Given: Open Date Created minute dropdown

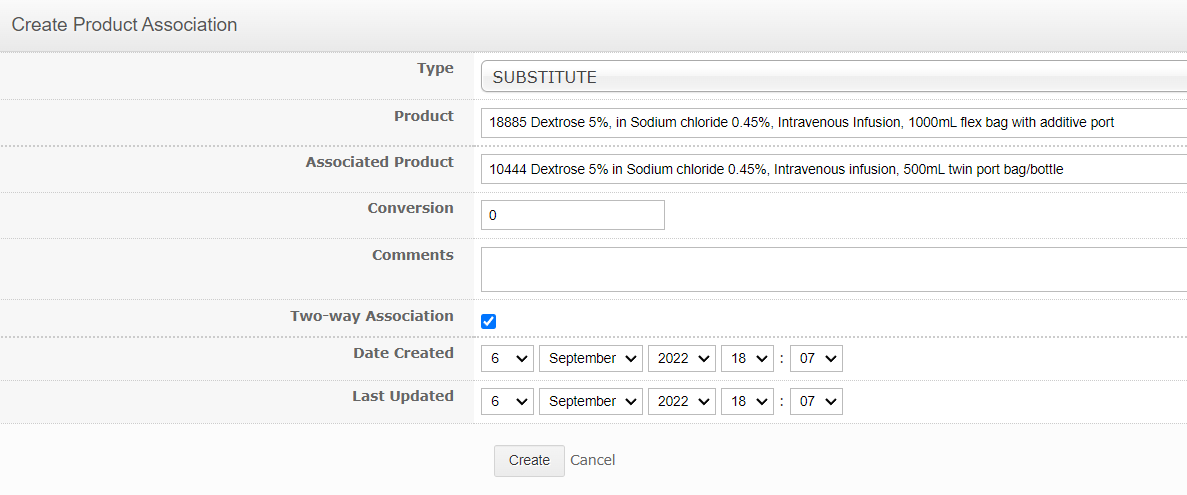Looking at the screenshot, I should [816, 359].
